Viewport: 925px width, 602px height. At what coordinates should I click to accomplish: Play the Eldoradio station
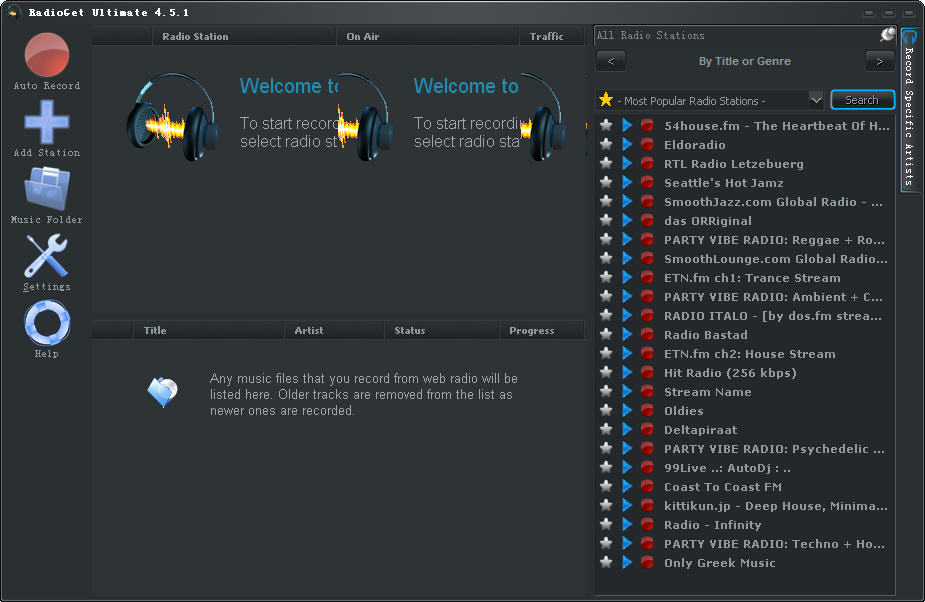[x=626, y=144]
